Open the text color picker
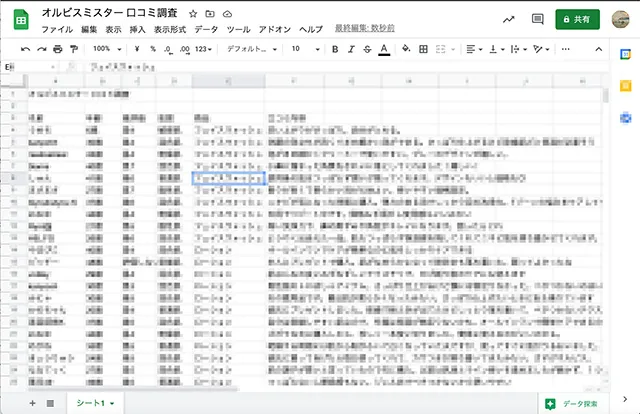 point(384,49)
